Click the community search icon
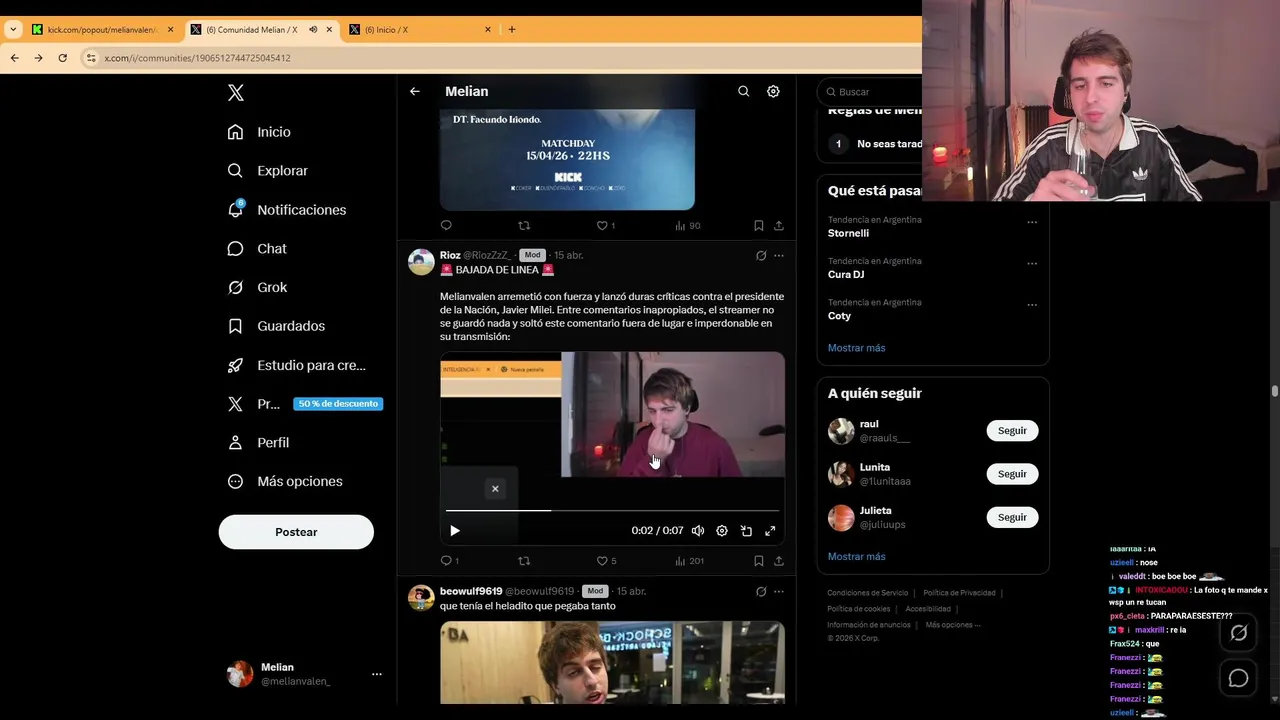 point(743,91)
